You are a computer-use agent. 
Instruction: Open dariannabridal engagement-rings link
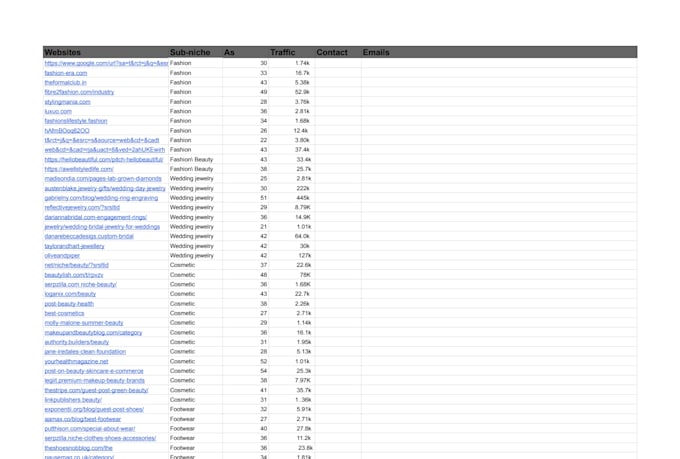click(96, 217)
